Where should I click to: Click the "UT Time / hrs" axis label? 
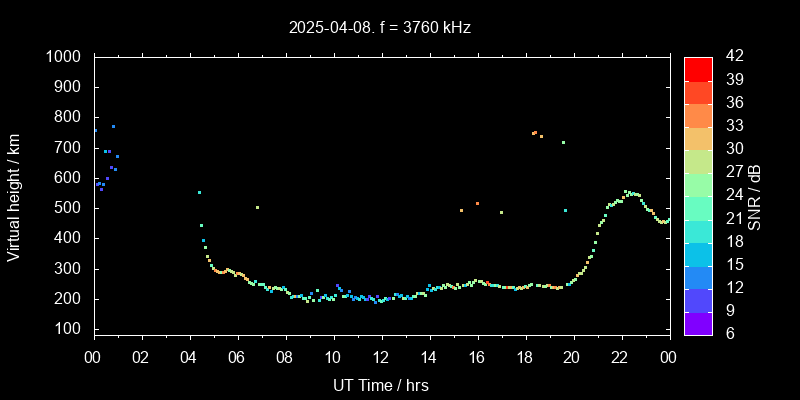[x=380, y=384]
